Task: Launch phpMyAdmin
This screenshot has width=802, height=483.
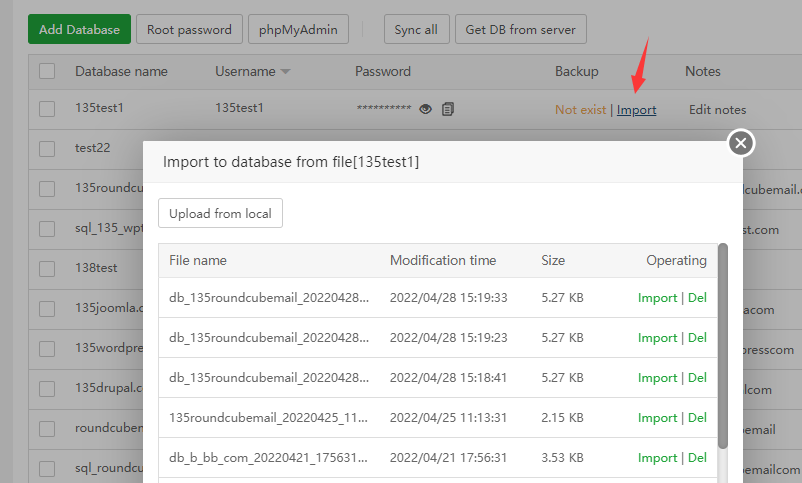Action: pos(298,30)
